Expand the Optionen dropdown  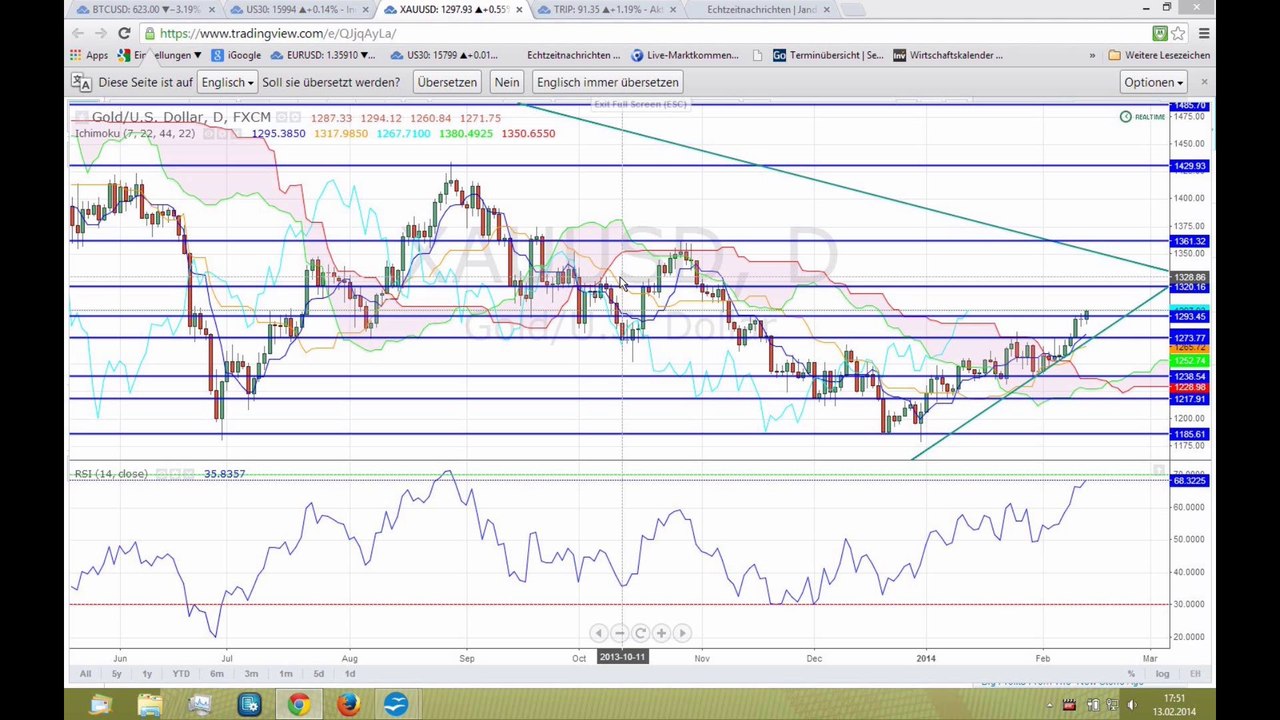coord(1153,82)
